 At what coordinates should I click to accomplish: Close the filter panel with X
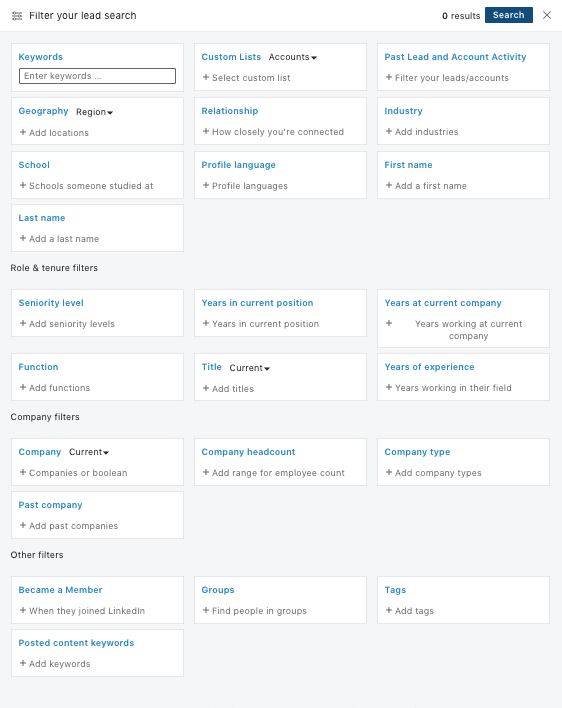(x=547, y=15)
